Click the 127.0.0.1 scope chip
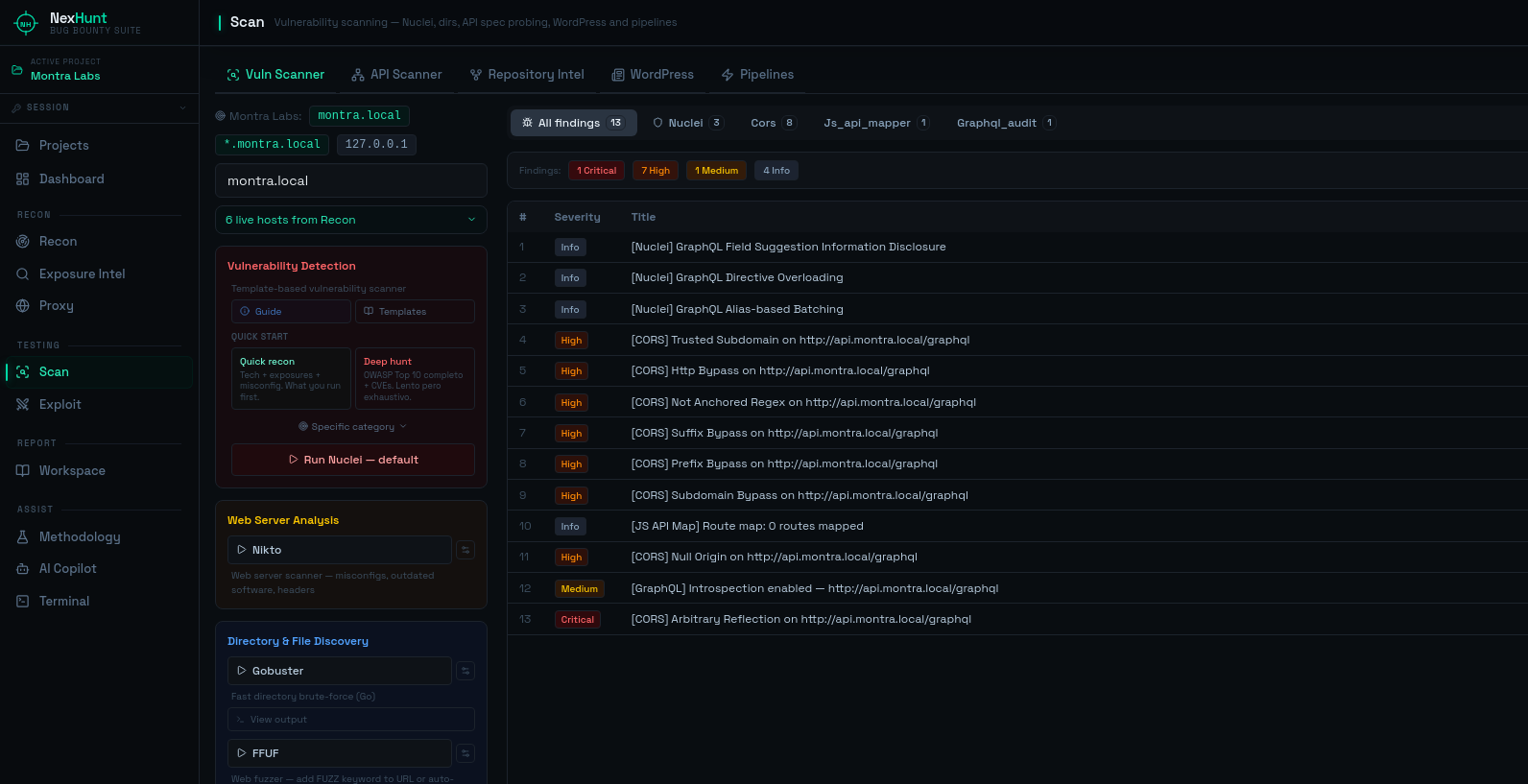Screen dimensions: 1528x784 pos(376,145)
